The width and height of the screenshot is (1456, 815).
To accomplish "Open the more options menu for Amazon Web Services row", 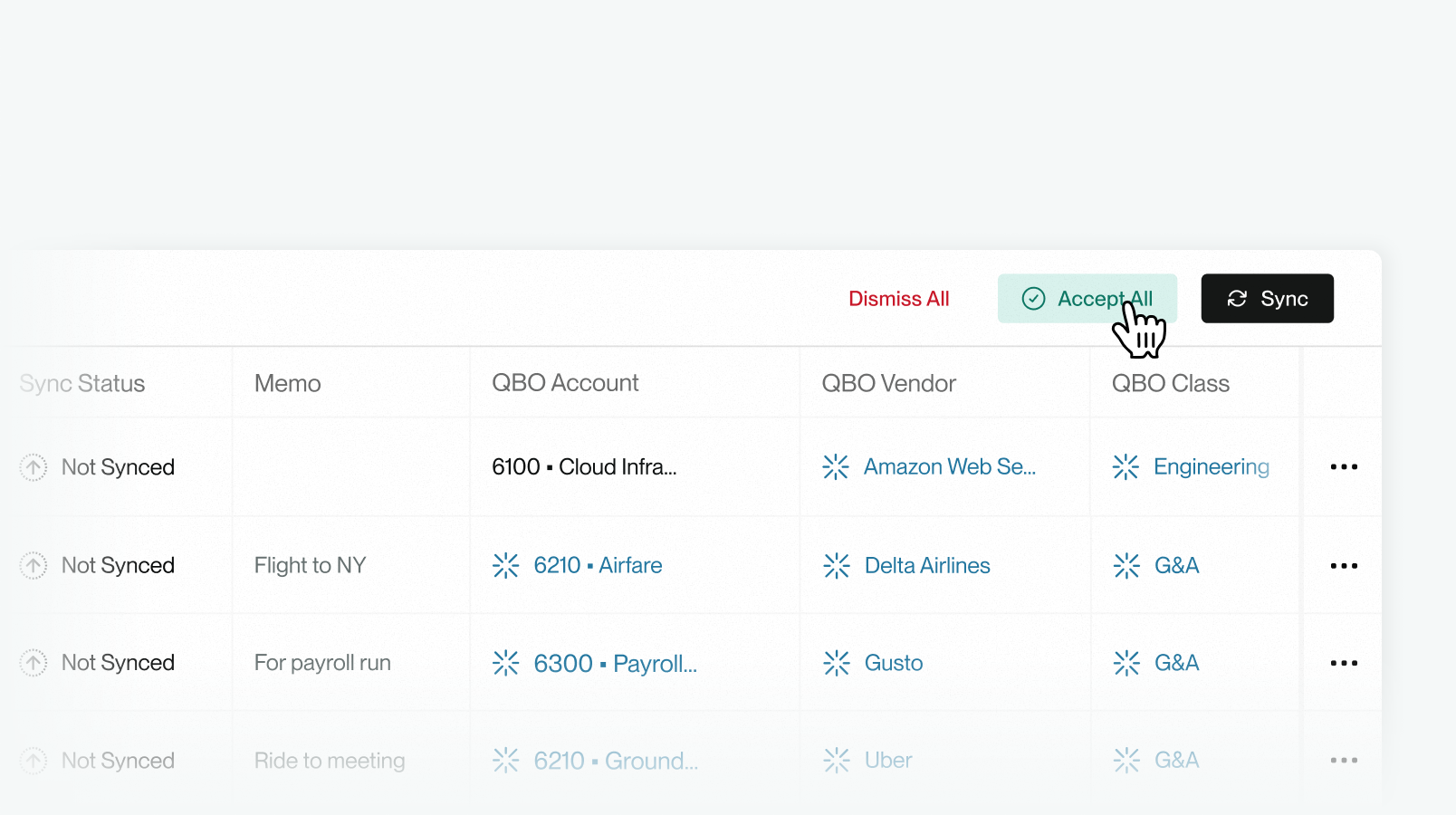I will [1344, 467].
